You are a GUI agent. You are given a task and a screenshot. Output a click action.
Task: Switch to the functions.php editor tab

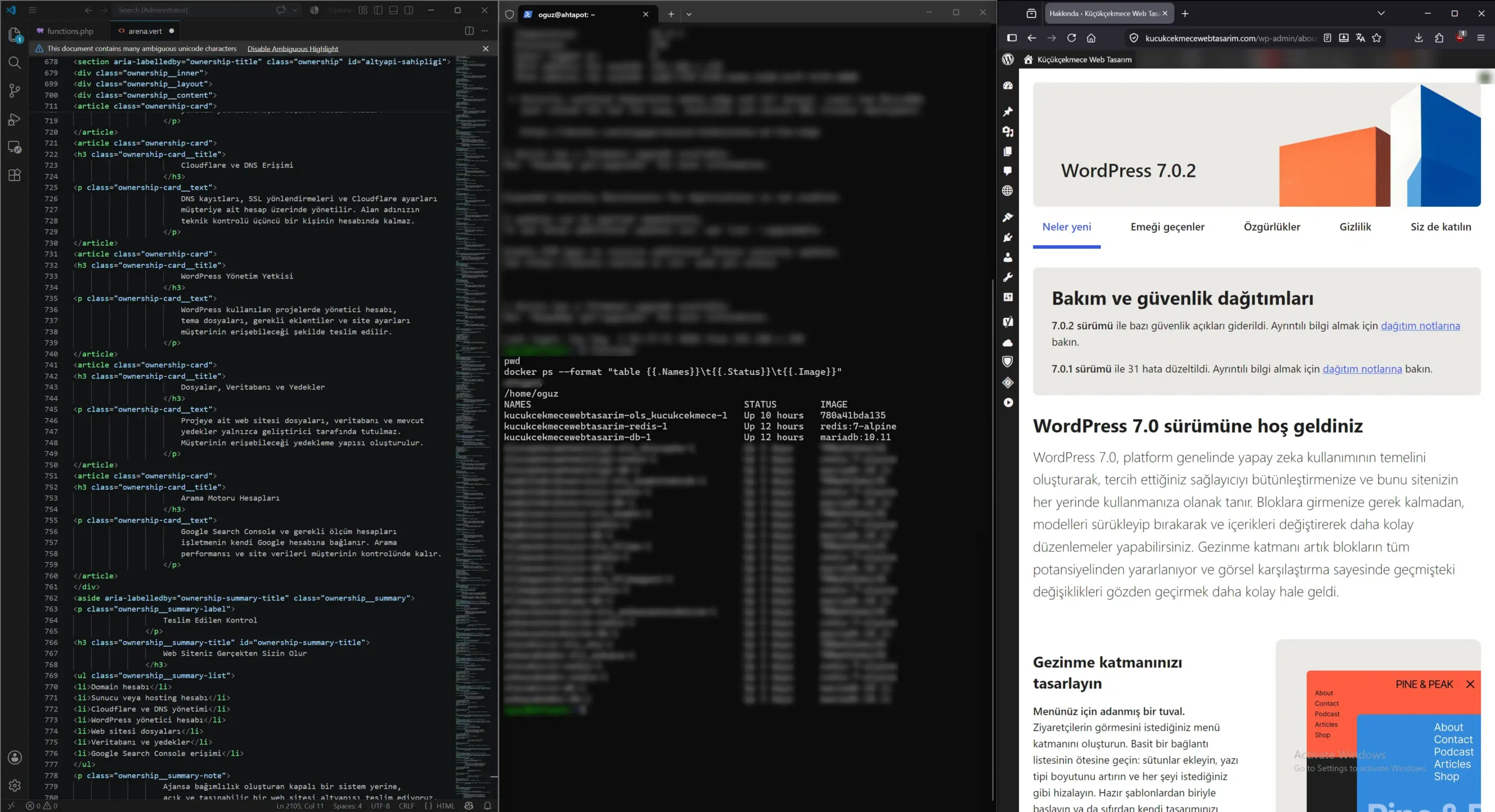pyautogui.click(x=65, y=31)
